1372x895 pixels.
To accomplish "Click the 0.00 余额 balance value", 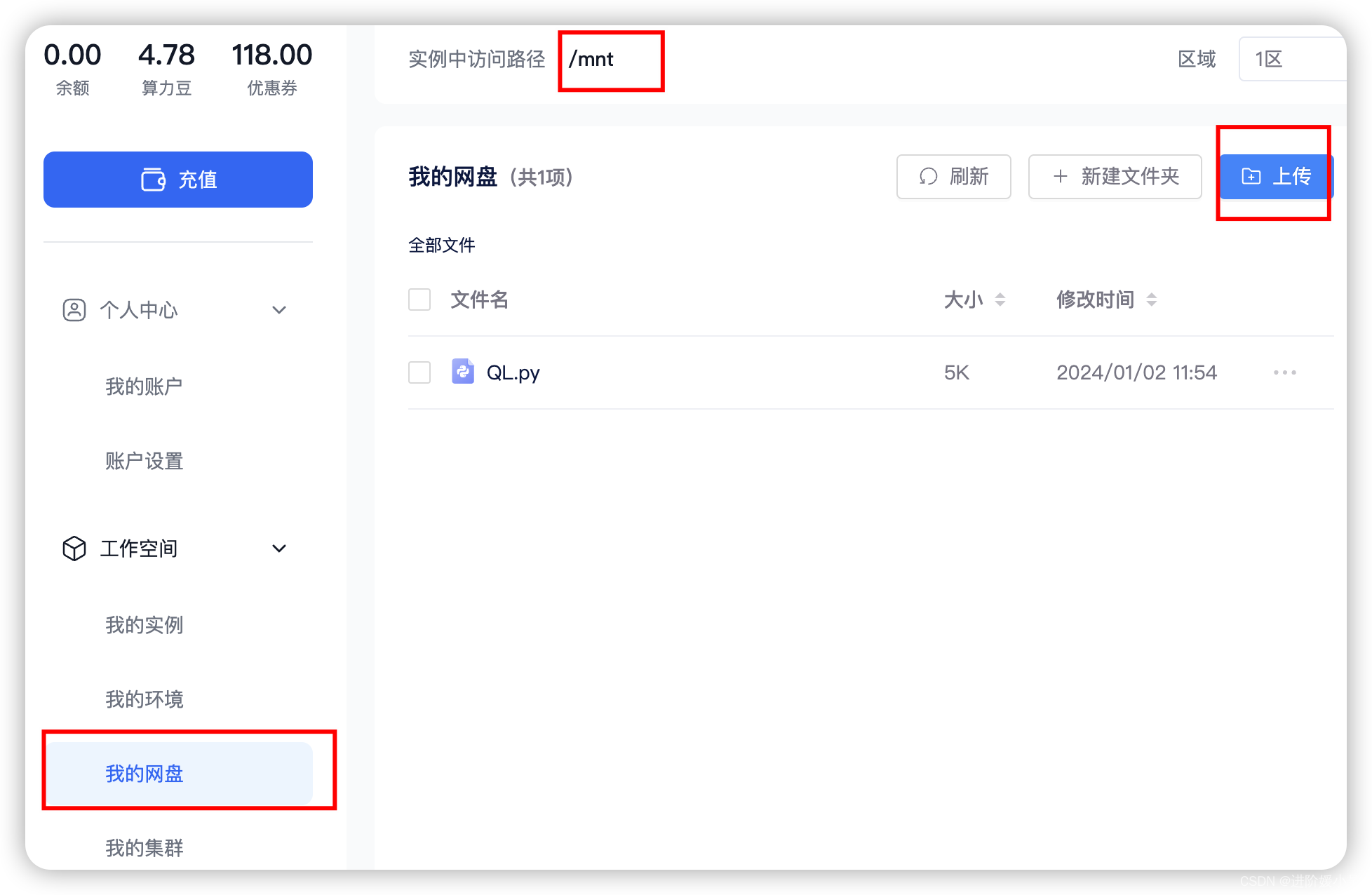I will pyautogui.click(x=72, y=55).
